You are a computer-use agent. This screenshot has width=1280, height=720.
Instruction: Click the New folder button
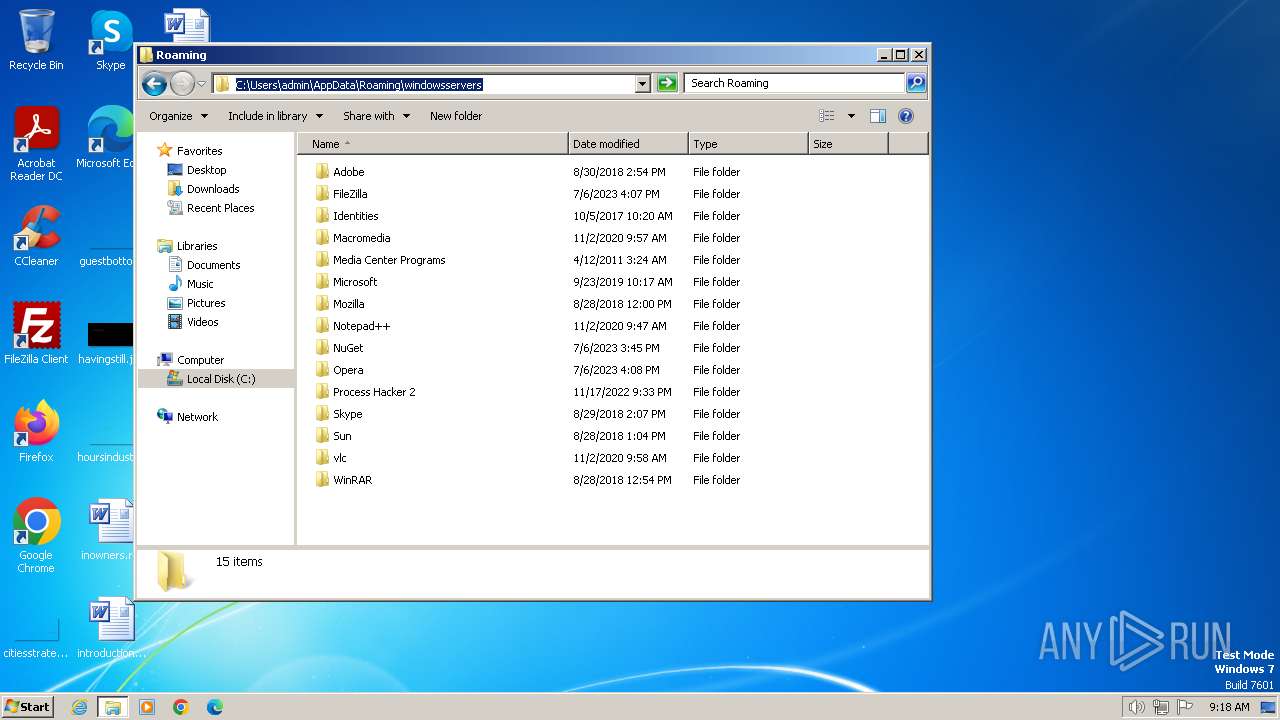[456, 116]
